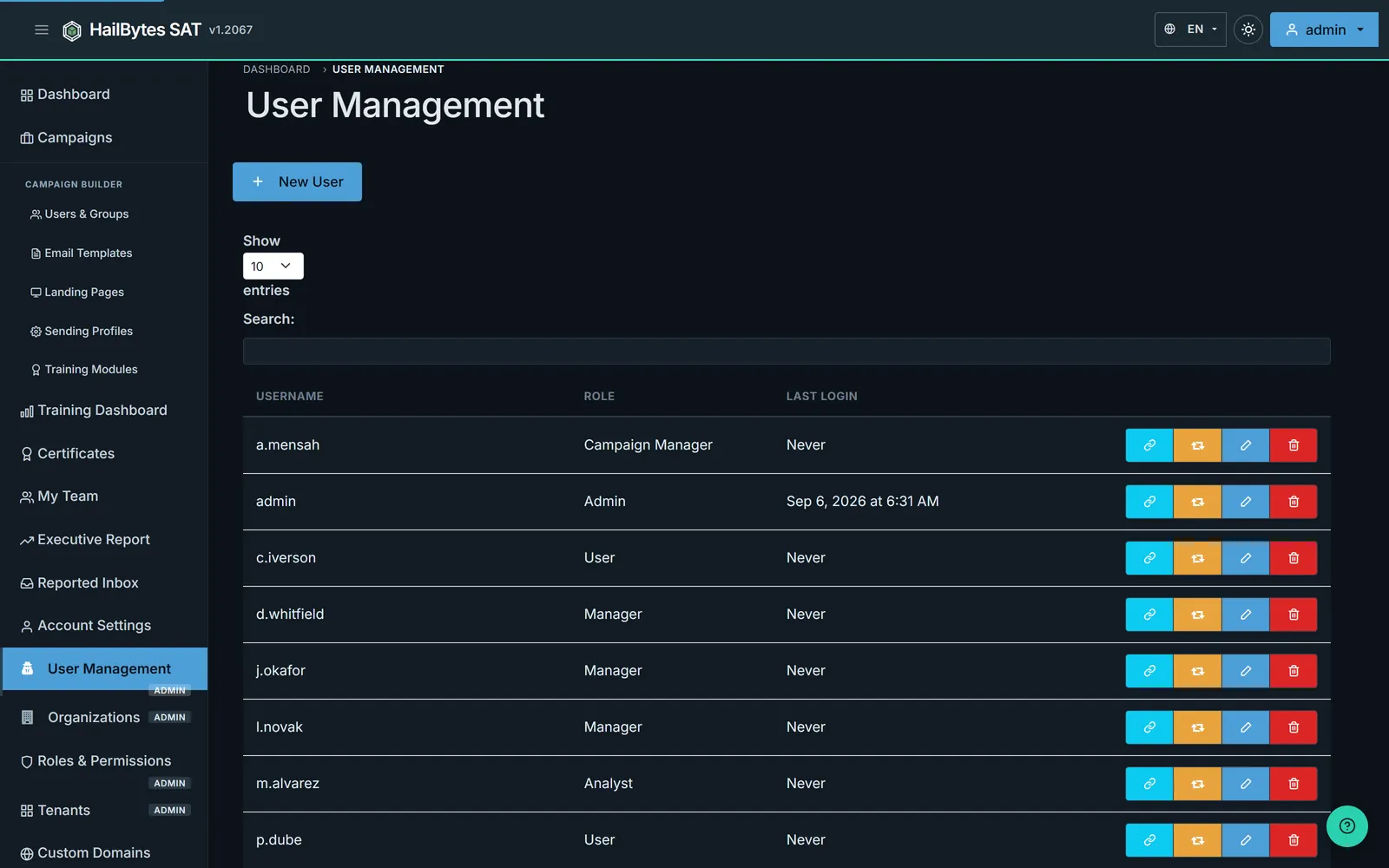
Task: Edit user j.okafor pencil icon
Action: pyautogui.click(x=1245, y=671)
